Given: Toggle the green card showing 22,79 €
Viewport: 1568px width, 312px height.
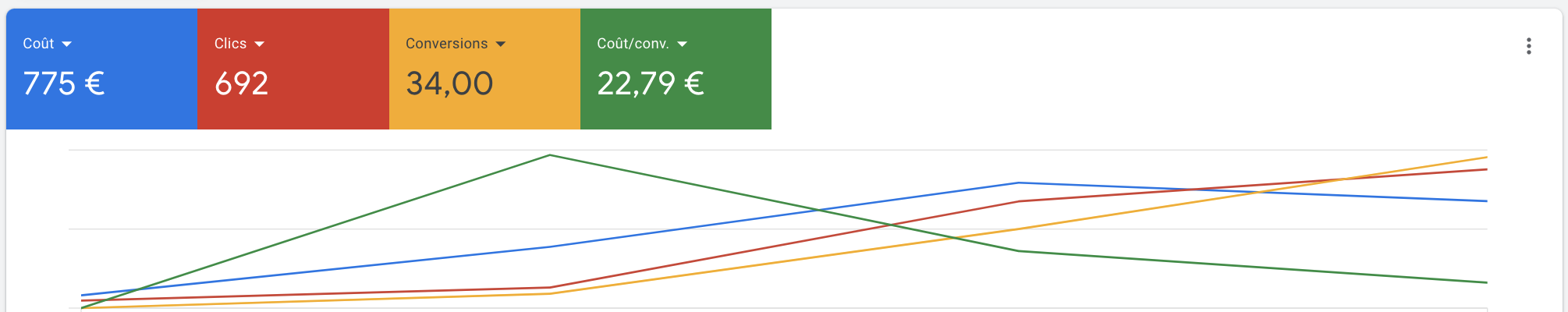Looking at the screenshot, I should pos(676,69).
